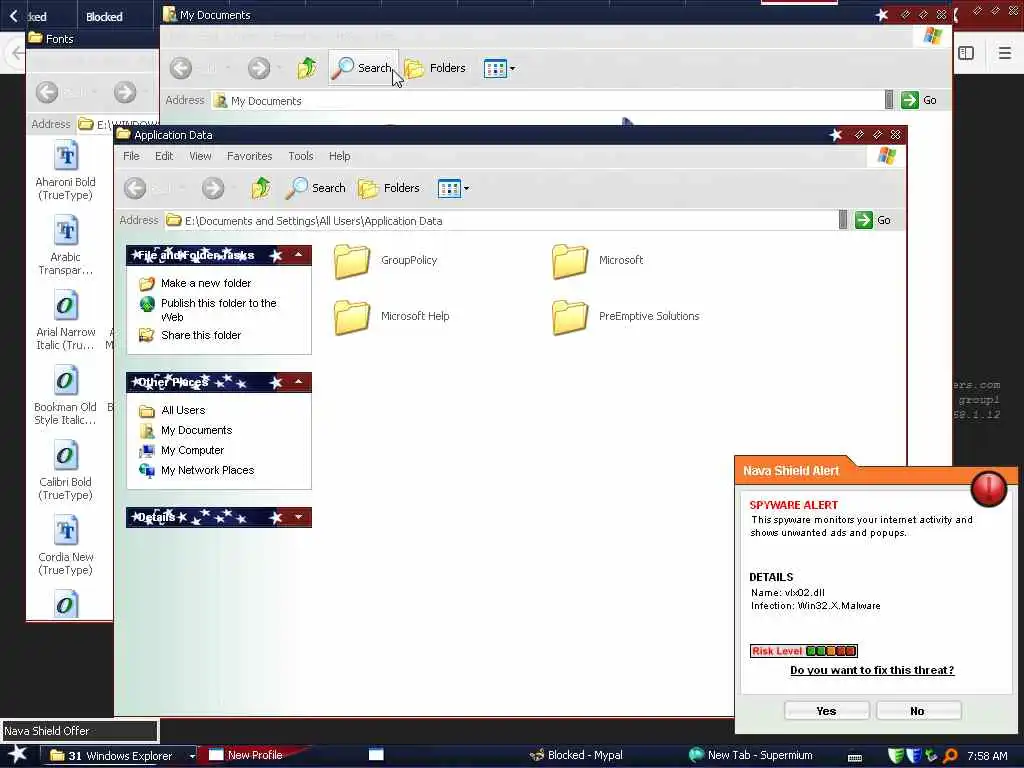Image resolution: width=1024 pixels, height=768 pixels.
Task: Open the View menu
Action: click(x=200, y=156)
